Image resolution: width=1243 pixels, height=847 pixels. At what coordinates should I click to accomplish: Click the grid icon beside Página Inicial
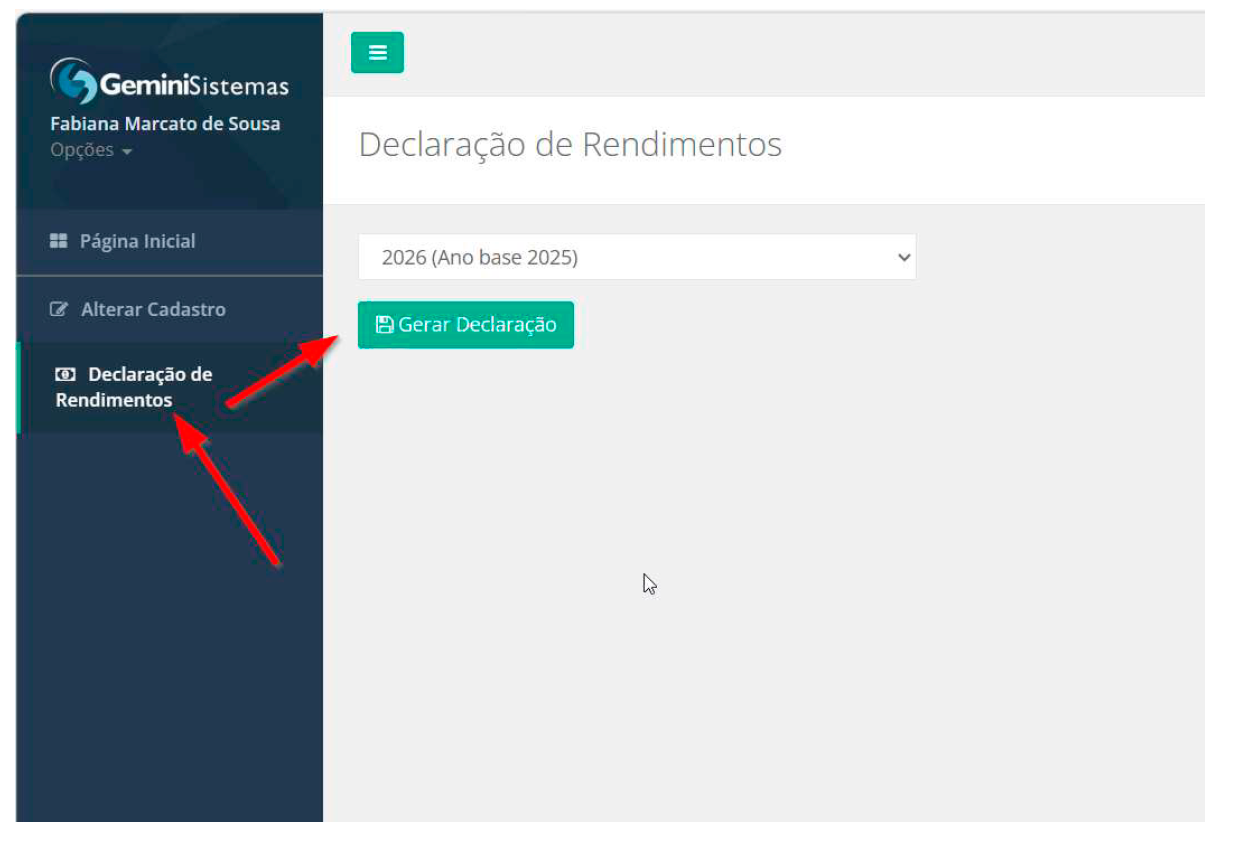click(58, 241)
